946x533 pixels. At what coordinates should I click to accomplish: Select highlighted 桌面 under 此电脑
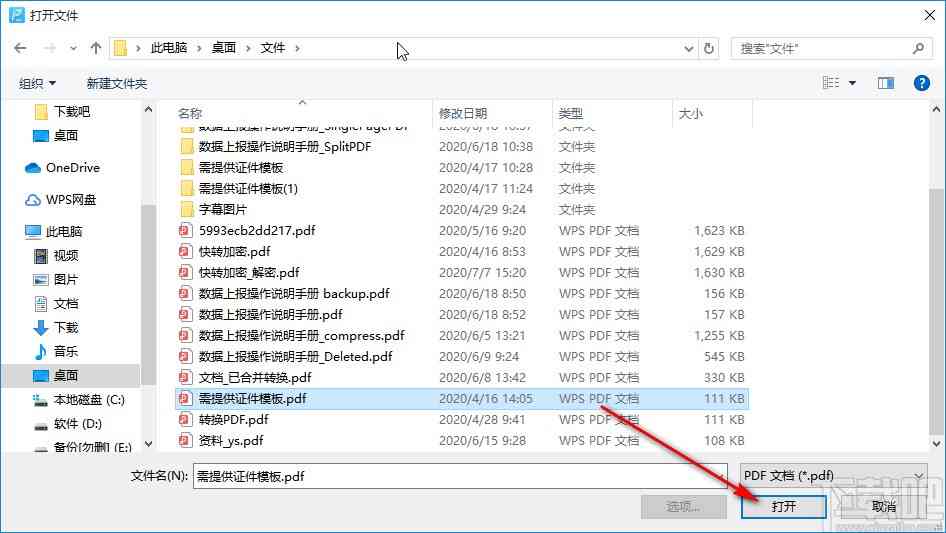[x=65, y=375]
